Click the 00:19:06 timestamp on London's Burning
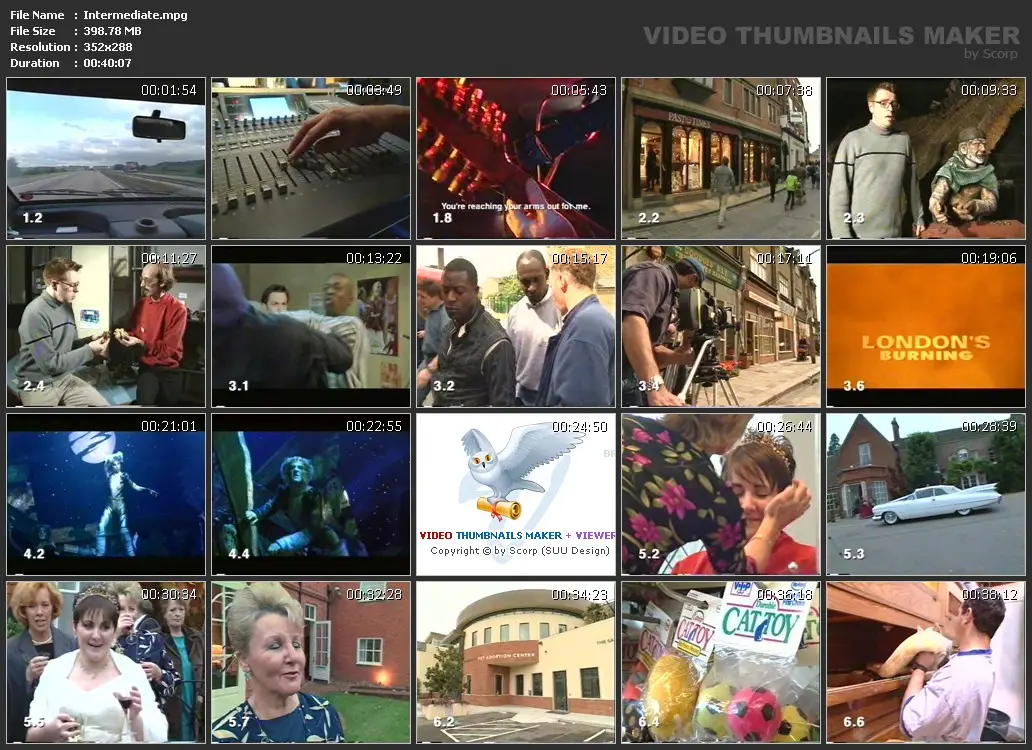The width and height of the screenshot is (1032, 750). [x=989, y=258]
